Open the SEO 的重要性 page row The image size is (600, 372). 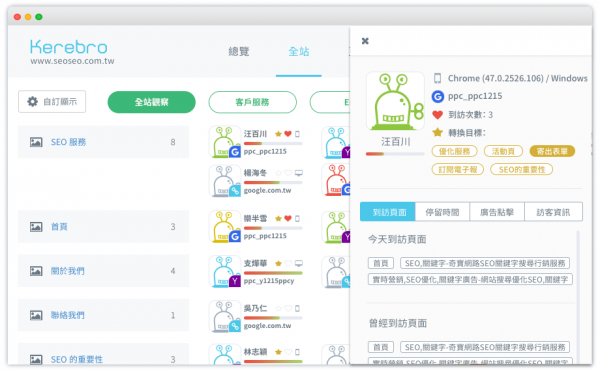tap(103, 354)
